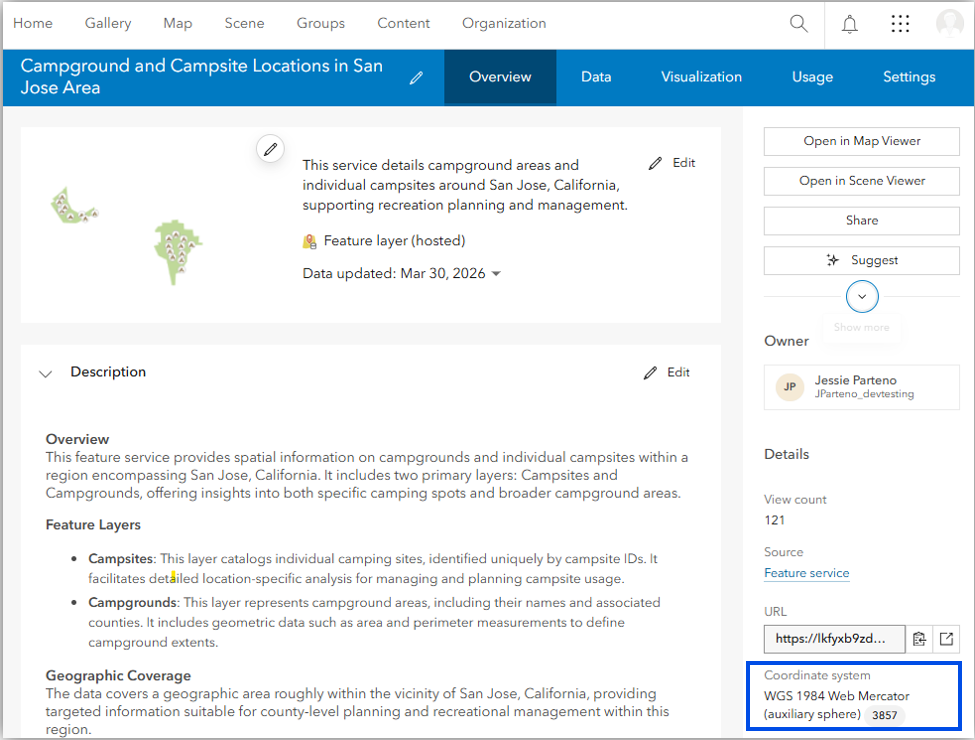Edit the thumbnail via round pencil button
This screenshot has height=740, width=975.
[x=270, y=149]
